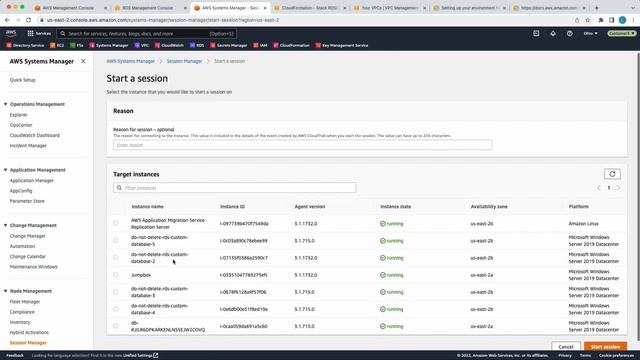Select AWS Application Migration Service Replication Server instance
Image resolution: width=640 pixels, height=360 pixels.
click(116, 223)
